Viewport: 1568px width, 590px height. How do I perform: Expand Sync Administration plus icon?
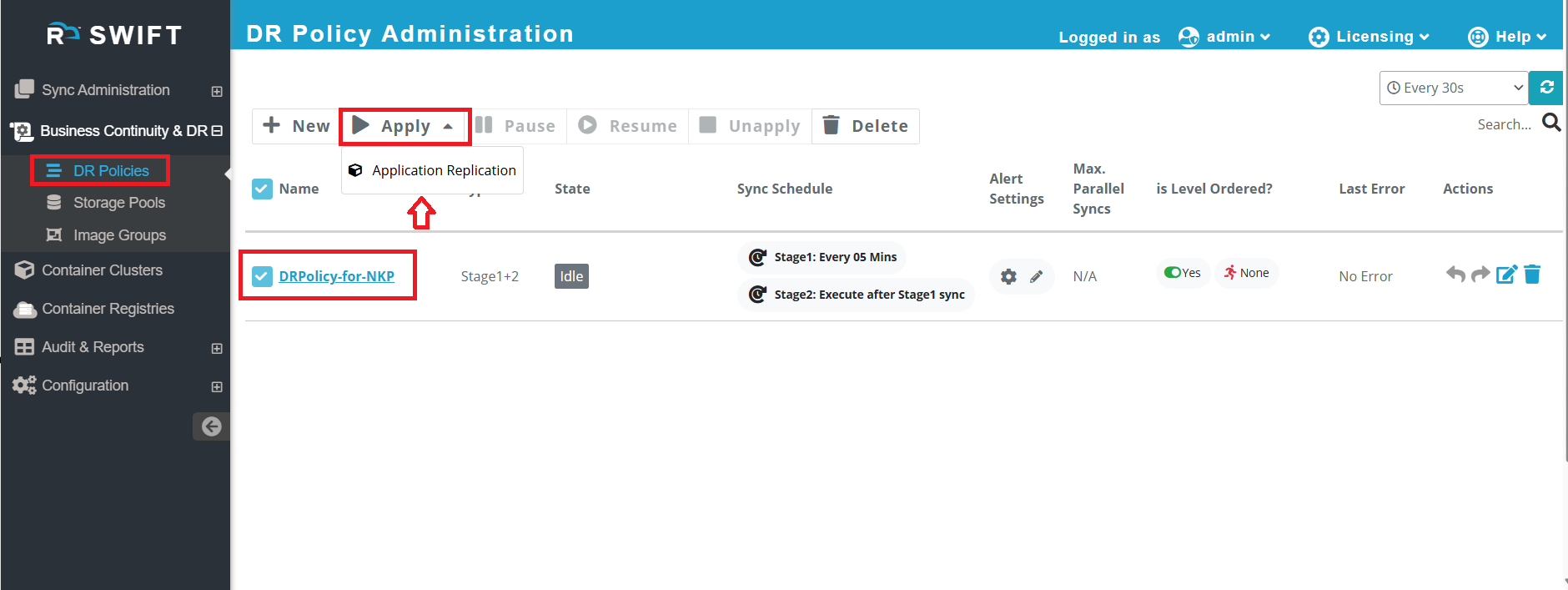pyautogui.click(x=217, y=91)
